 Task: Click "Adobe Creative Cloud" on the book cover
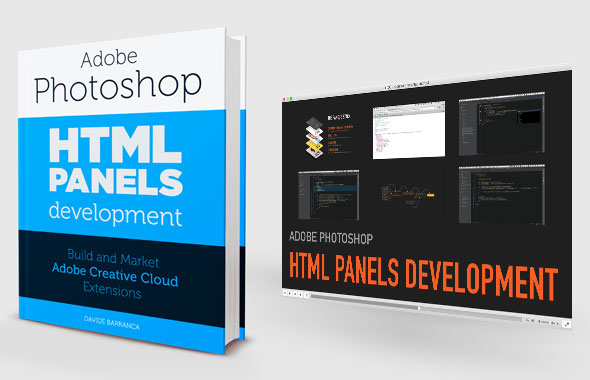coord(115,274)
